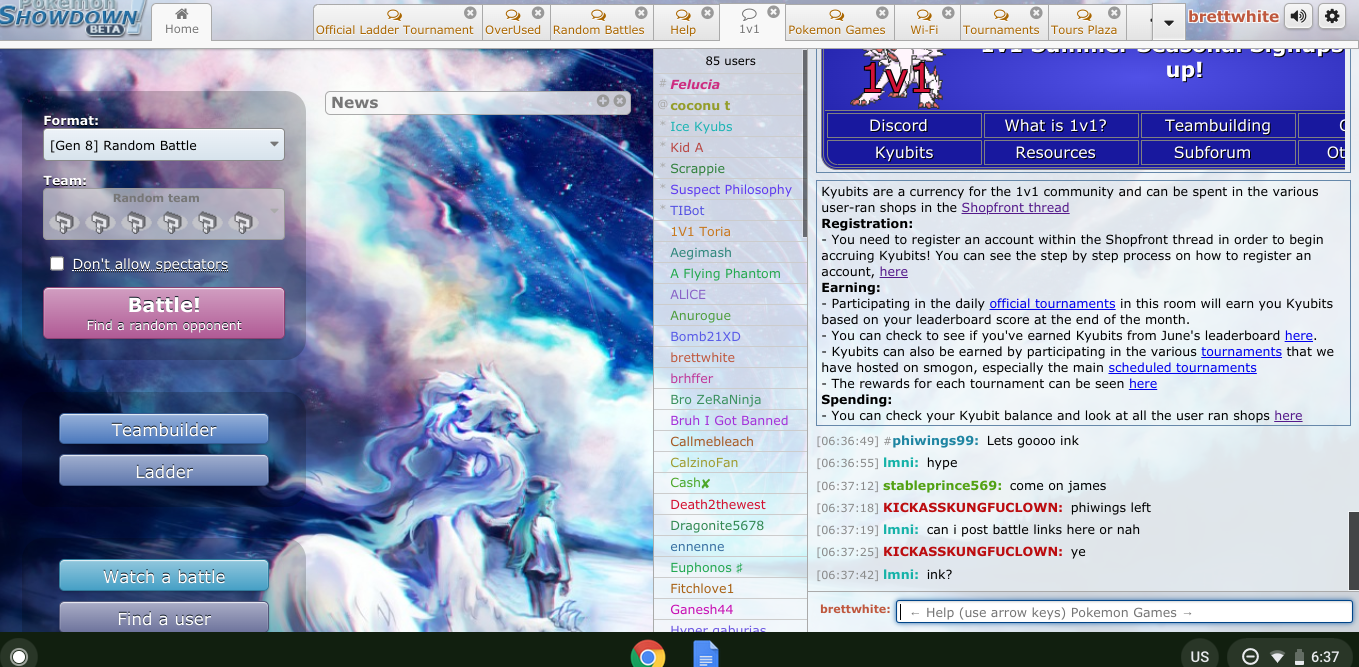1359x667 pixels.
Task: Switch to the OverUsed tab
Action: 513,22
